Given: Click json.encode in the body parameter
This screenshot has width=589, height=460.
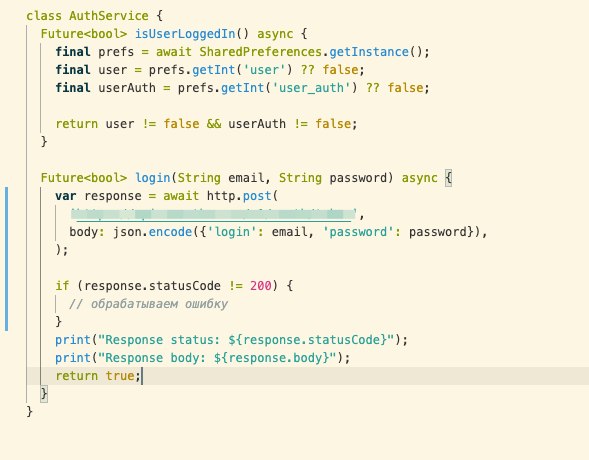Looking at the screenshot, I should [153, 232].
